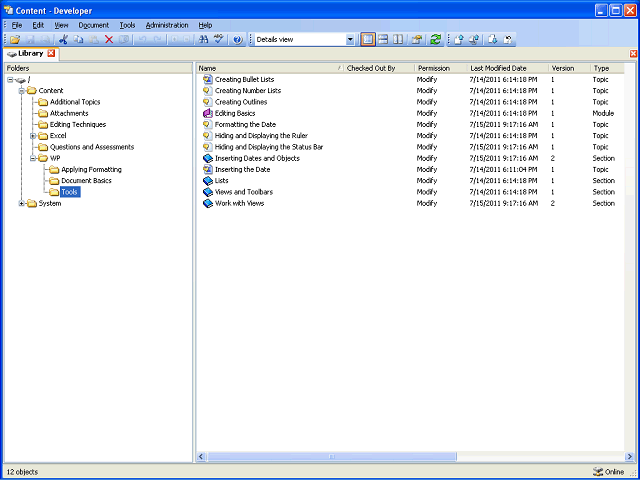The height and width of the screenshot is (480, 640).
Task: Select the vertical split layout icon
Action: point(398,40)
